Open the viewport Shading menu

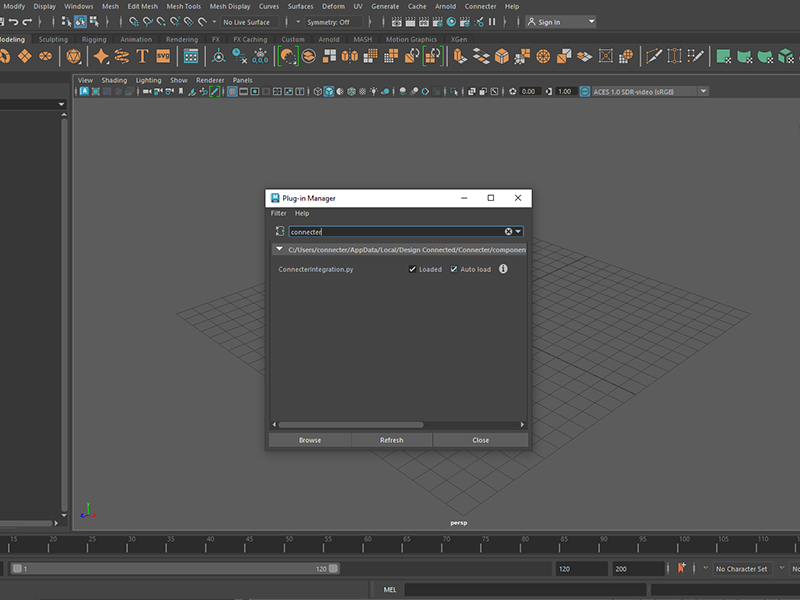(114, 80)
